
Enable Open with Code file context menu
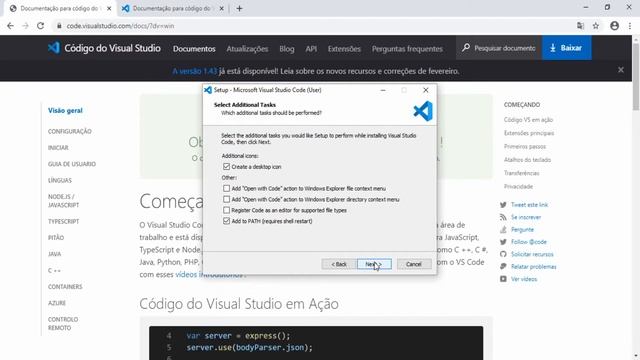pos(227,188)
